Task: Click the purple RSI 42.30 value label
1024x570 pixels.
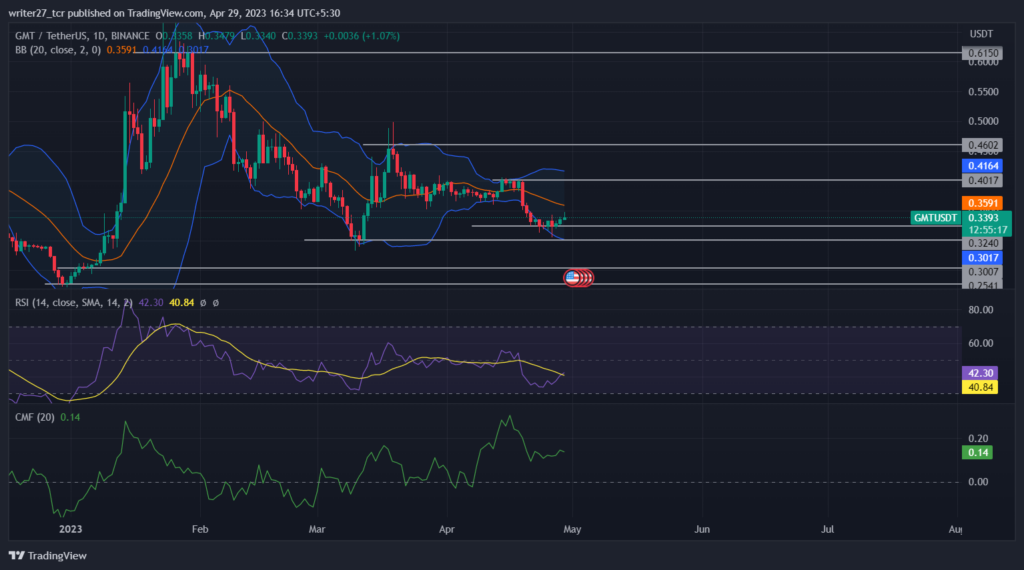Action: (980, 373)
